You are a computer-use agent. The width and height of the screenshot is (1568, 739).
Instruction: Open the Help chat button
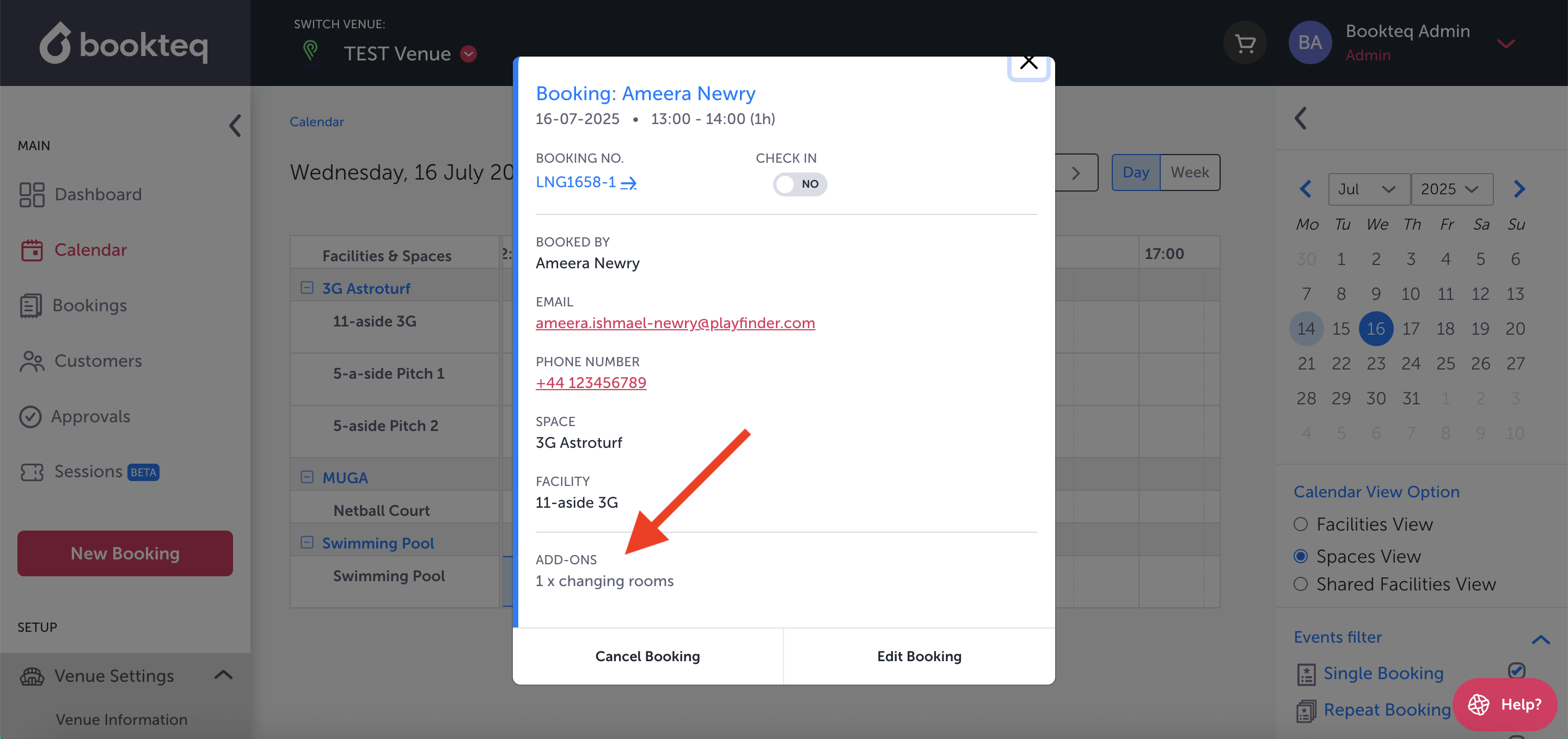[x=1505, y=704]
